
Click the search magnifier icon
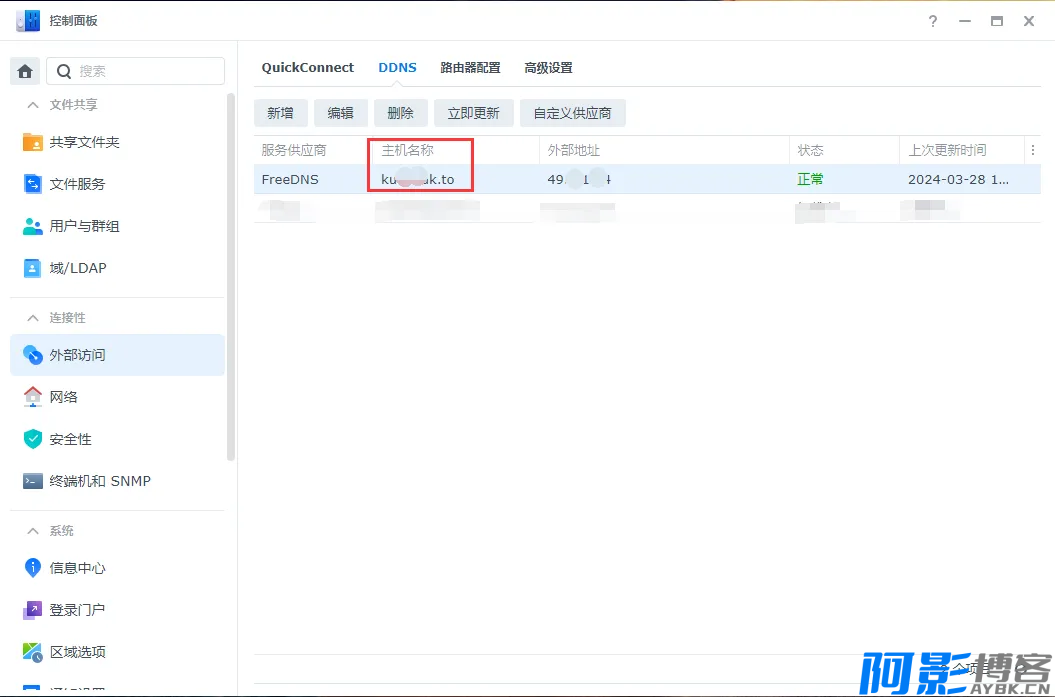click(64, 71)
